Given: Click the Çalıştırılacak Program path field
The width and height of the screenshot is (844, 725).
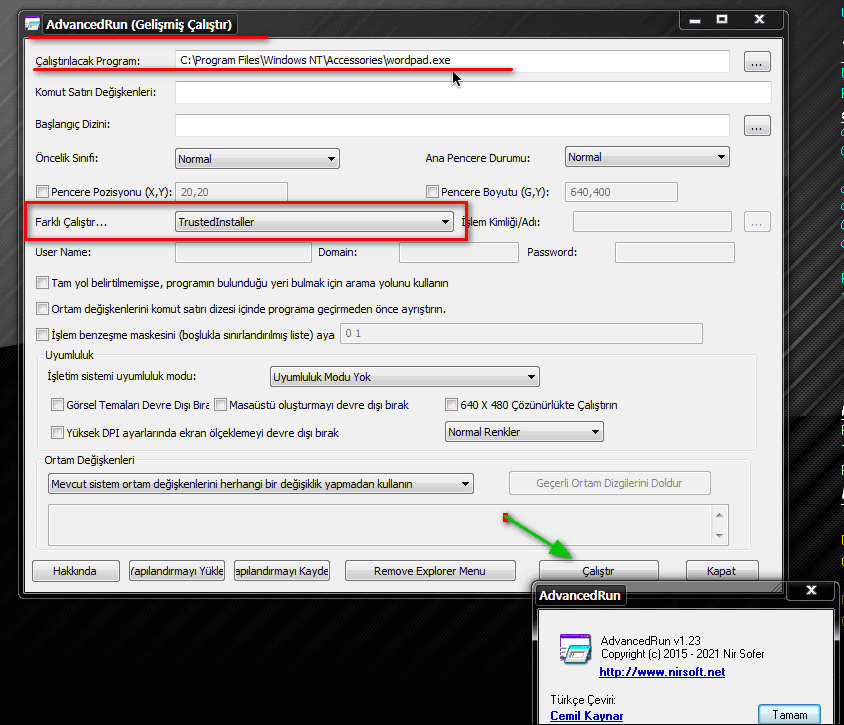Looking at the screenshot, I should point(452,61).
